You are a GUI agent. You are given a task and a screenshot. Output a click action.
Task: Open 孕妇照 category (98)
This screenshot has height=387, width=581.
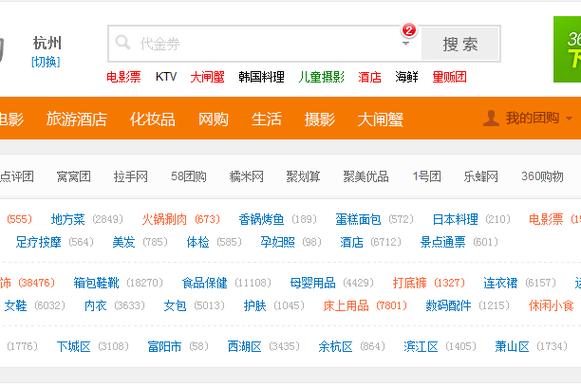tap(278, 242)
